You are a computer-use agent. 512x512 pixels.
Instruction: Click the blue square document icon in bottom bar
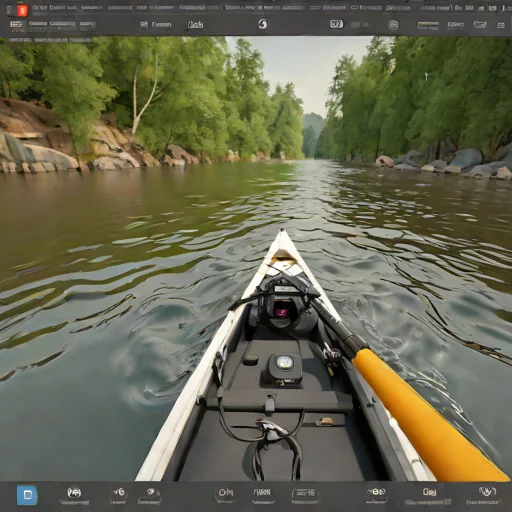(27, 495)
